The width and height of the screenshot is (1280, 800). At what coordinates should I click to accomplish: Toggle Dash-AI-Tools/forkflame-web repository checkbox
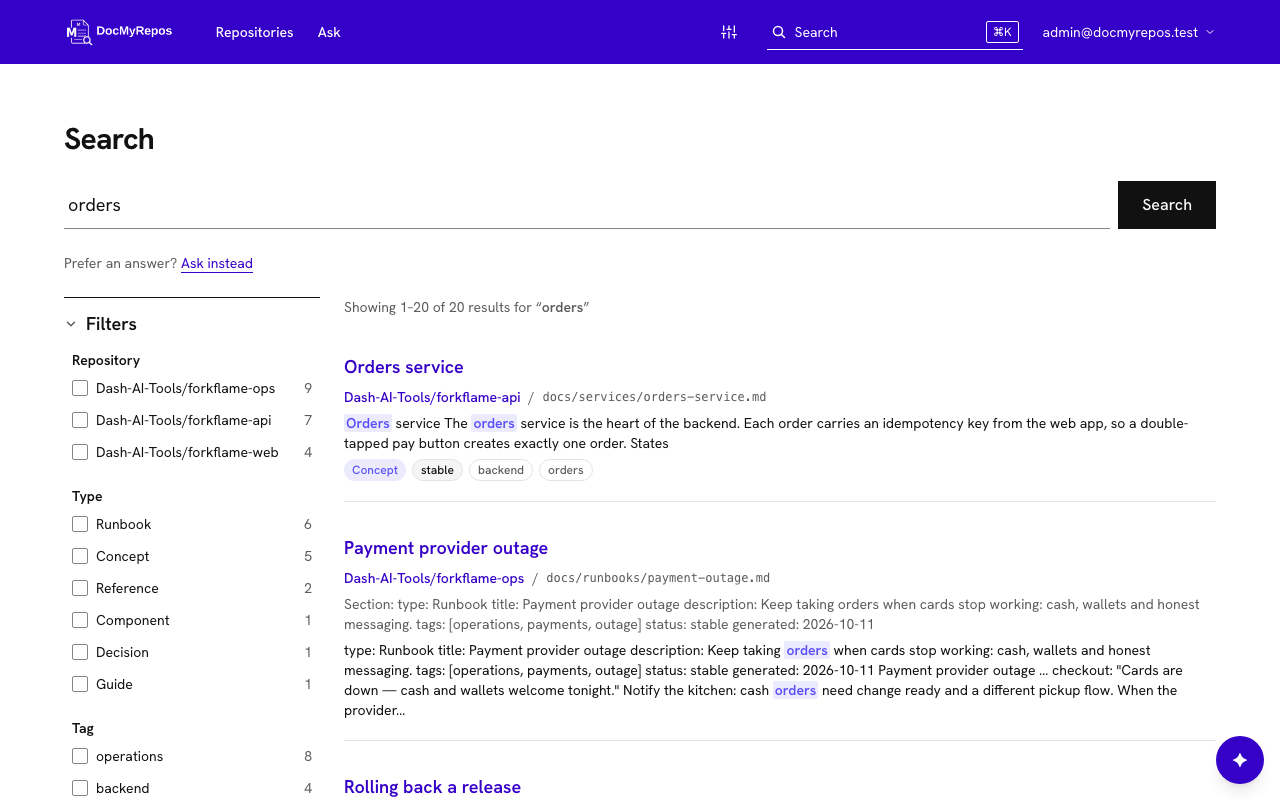click(80, 452)
